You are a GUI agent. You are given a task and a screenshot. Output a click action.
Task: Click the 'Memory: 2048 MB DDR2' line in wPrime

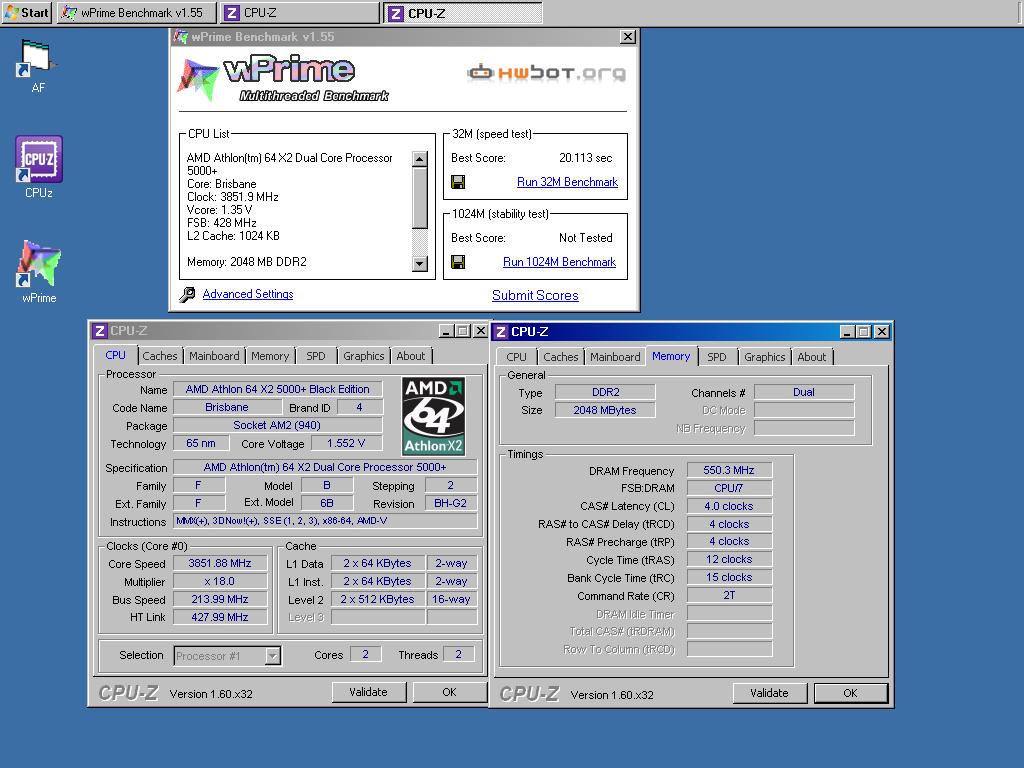(x=247, y=262)
